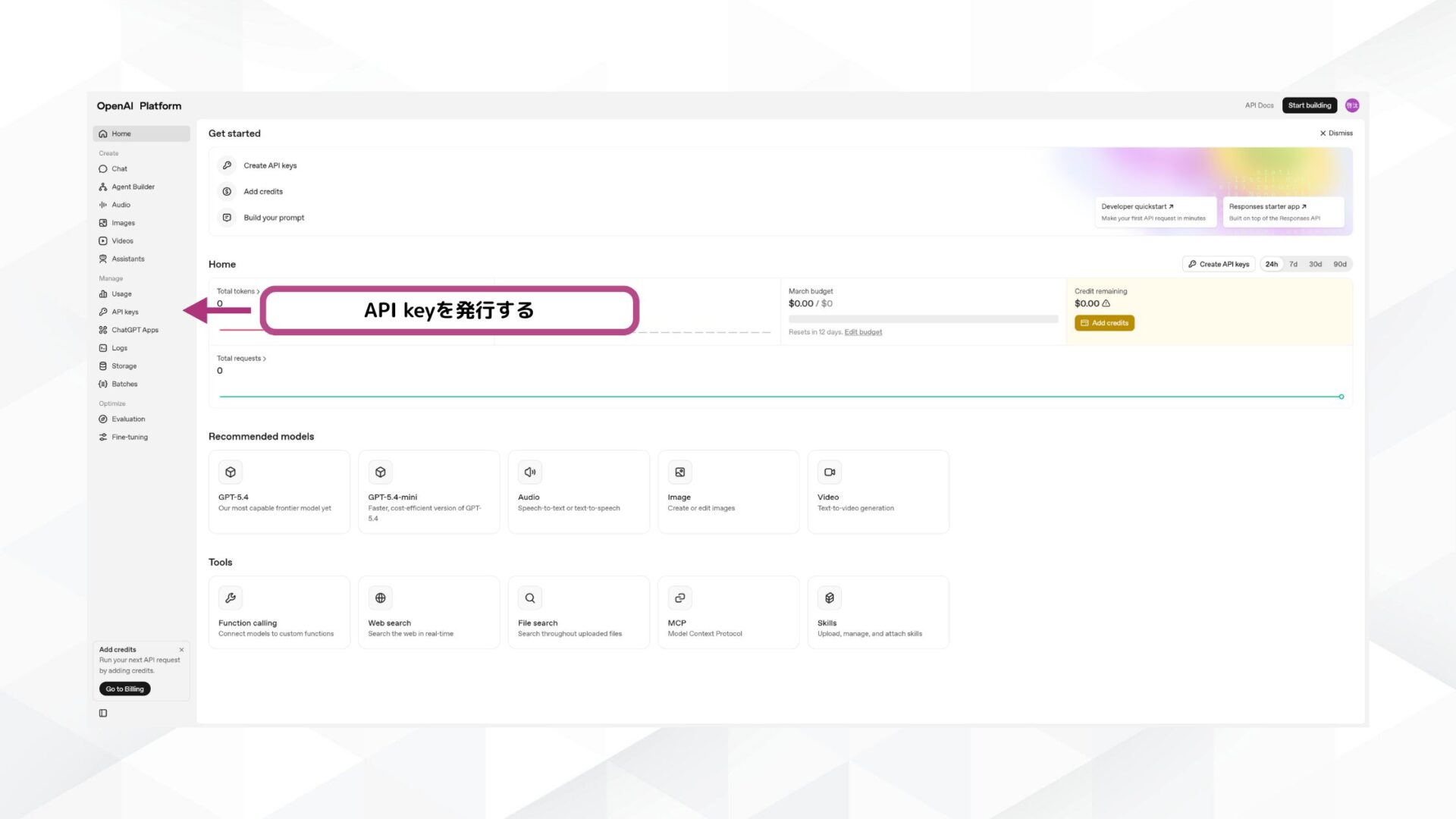
Task: Collapse the sidebar panel
Action: (103, 713)
